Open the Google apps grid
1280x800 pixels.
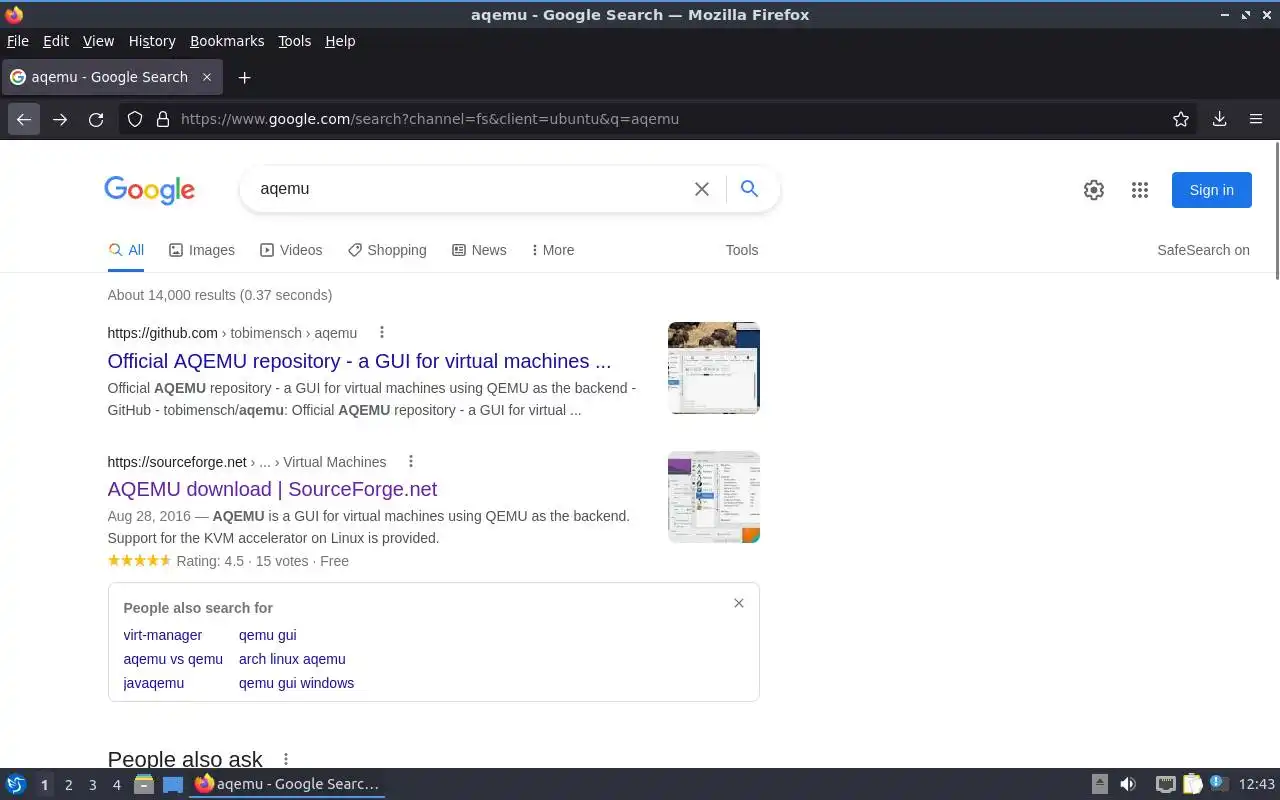click(x=1140, y=190)
